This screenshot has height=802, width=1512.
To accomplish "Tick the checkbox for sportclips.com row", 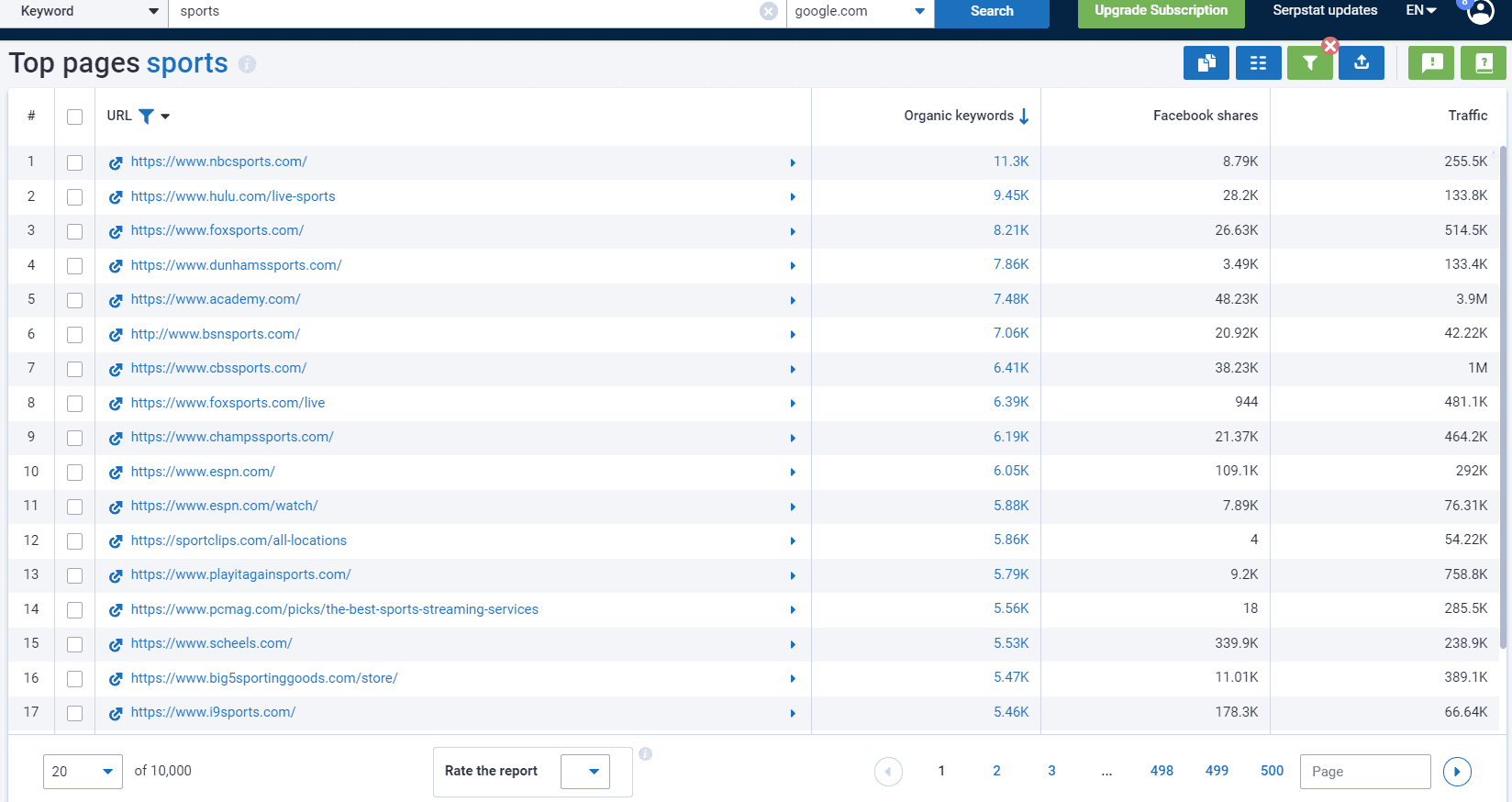I will [x=75, y=541].
